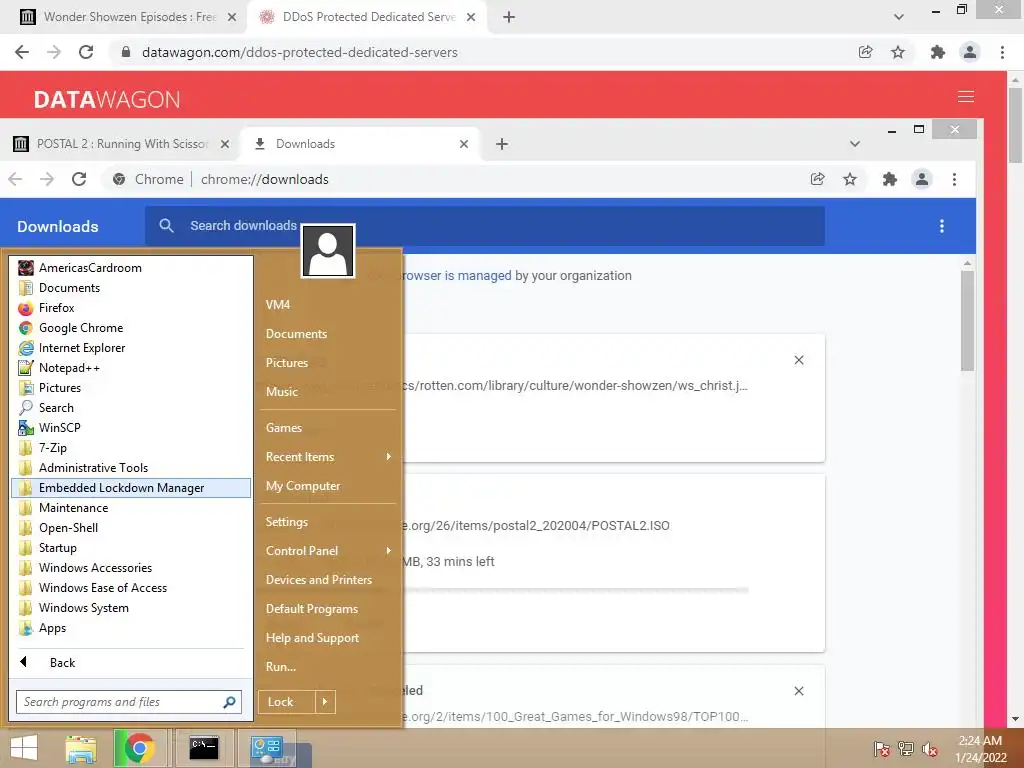Open the Downloads page three-dot menu
Image resolution: width=1024 pixels, height=768 pixels.
pos(942,226)
